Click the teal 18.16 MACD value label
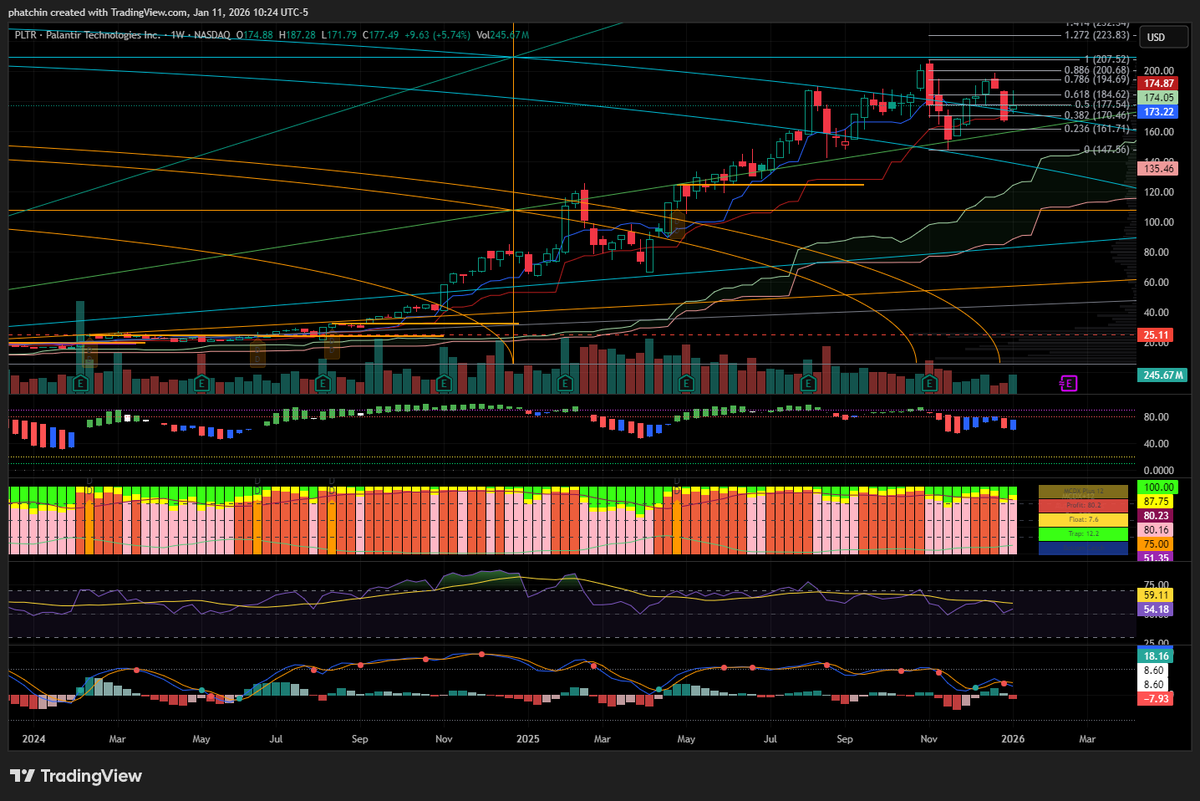1200x801 pixels. [1157, 656]
